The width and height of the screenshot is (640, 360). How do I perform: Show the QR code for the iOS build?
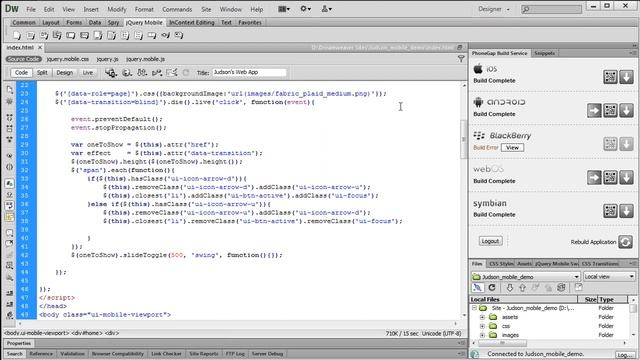[x=610, y=77]
